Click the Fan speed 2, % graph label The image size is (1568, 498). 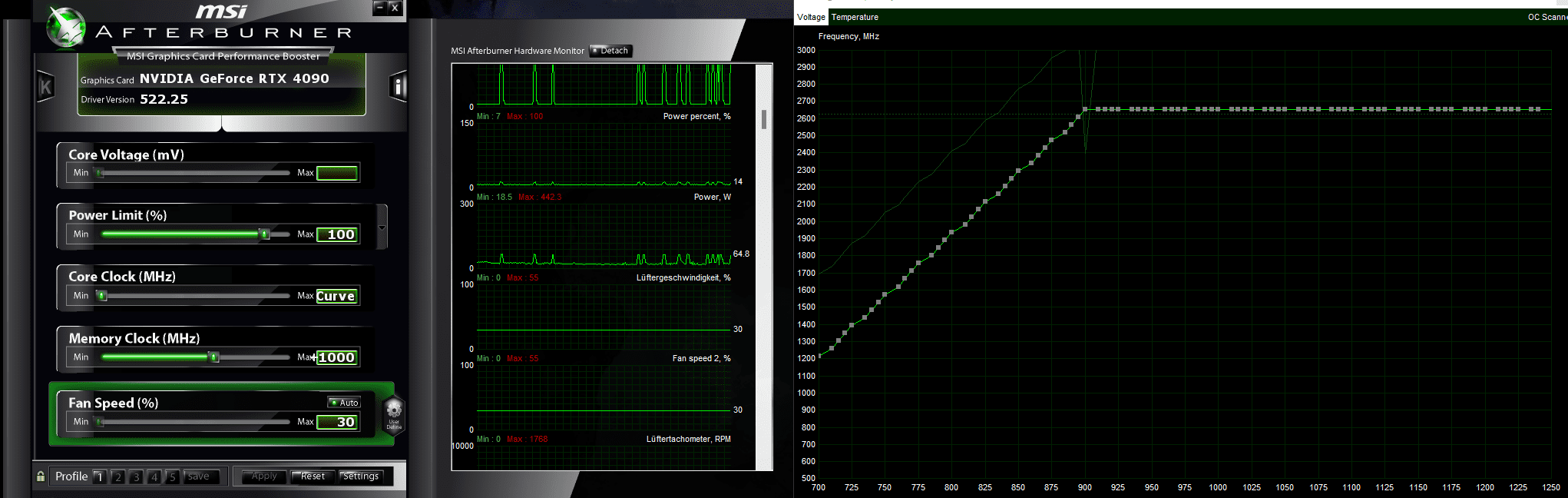[702, 358]
